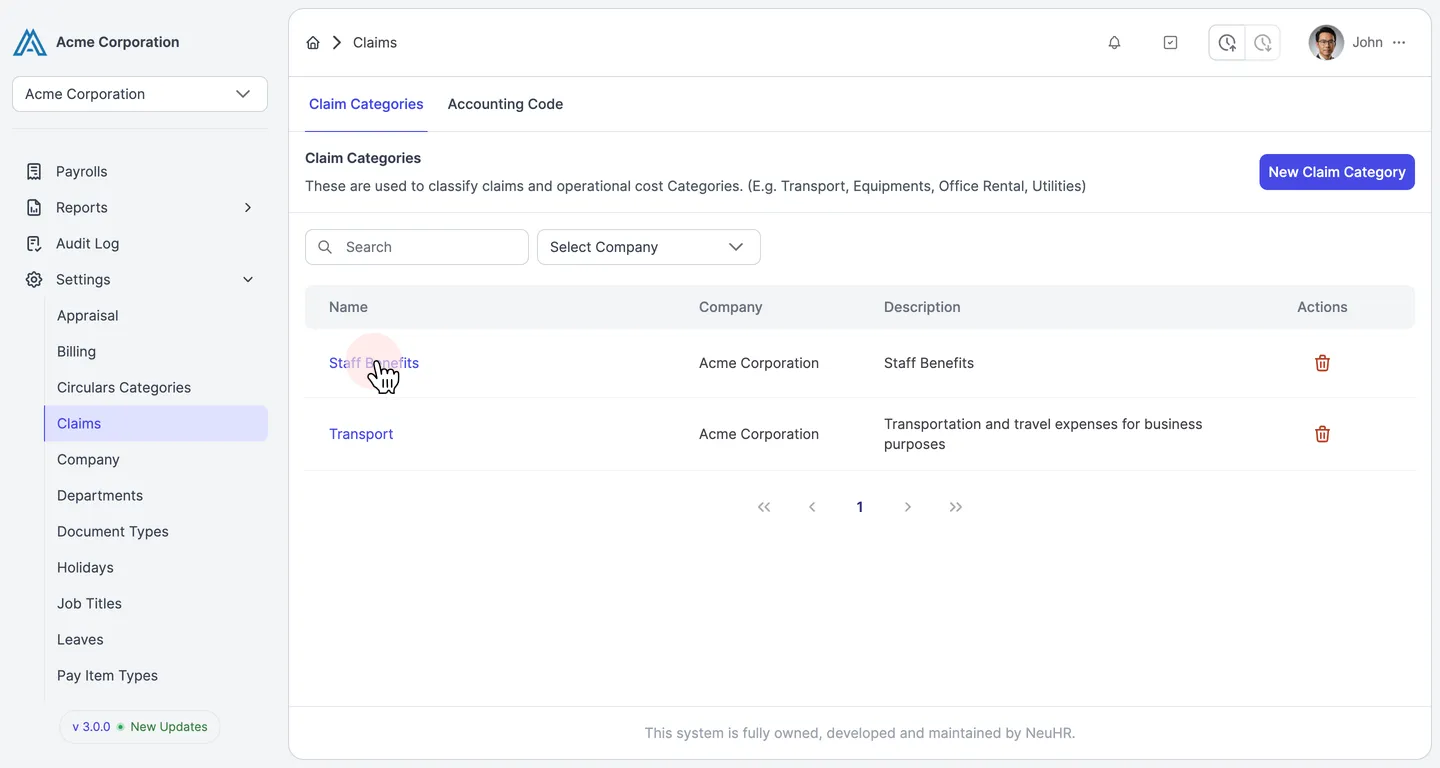Image resolution: width=1440 pixels, height=768 pixels.
Task: Delete the Transport claim category
Action: 1322,434
